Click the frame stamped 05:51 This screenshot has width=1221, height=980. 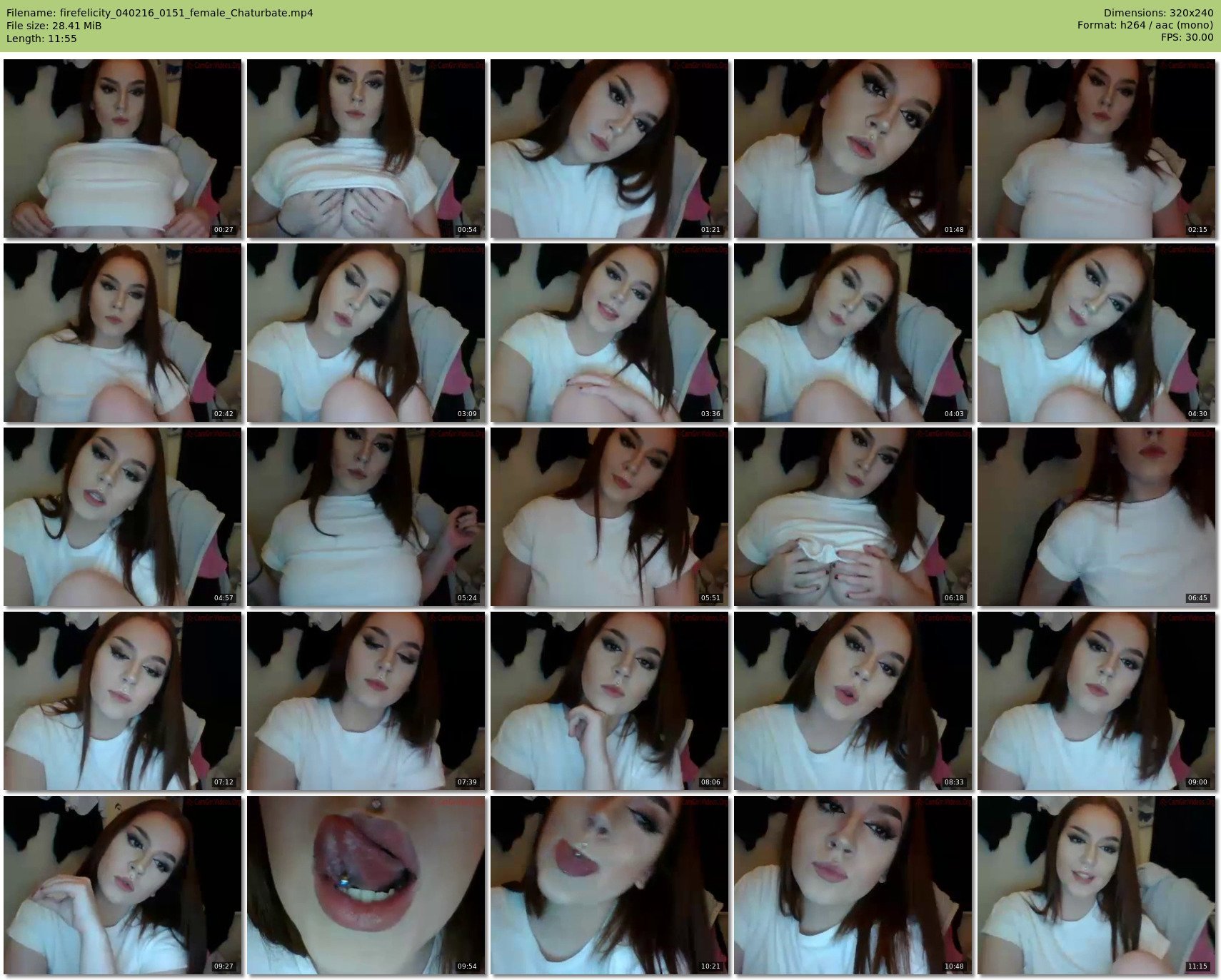[x=609, y=517]
